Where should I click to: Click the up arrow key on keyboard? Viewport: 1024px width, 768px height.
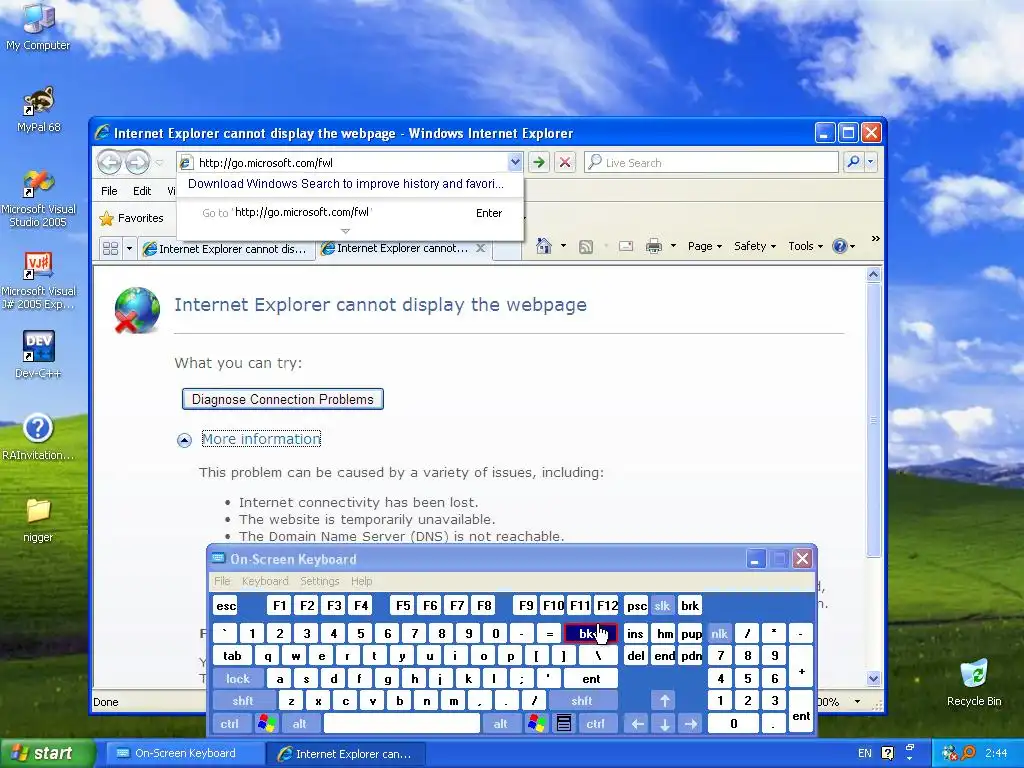tap(664, 701)
